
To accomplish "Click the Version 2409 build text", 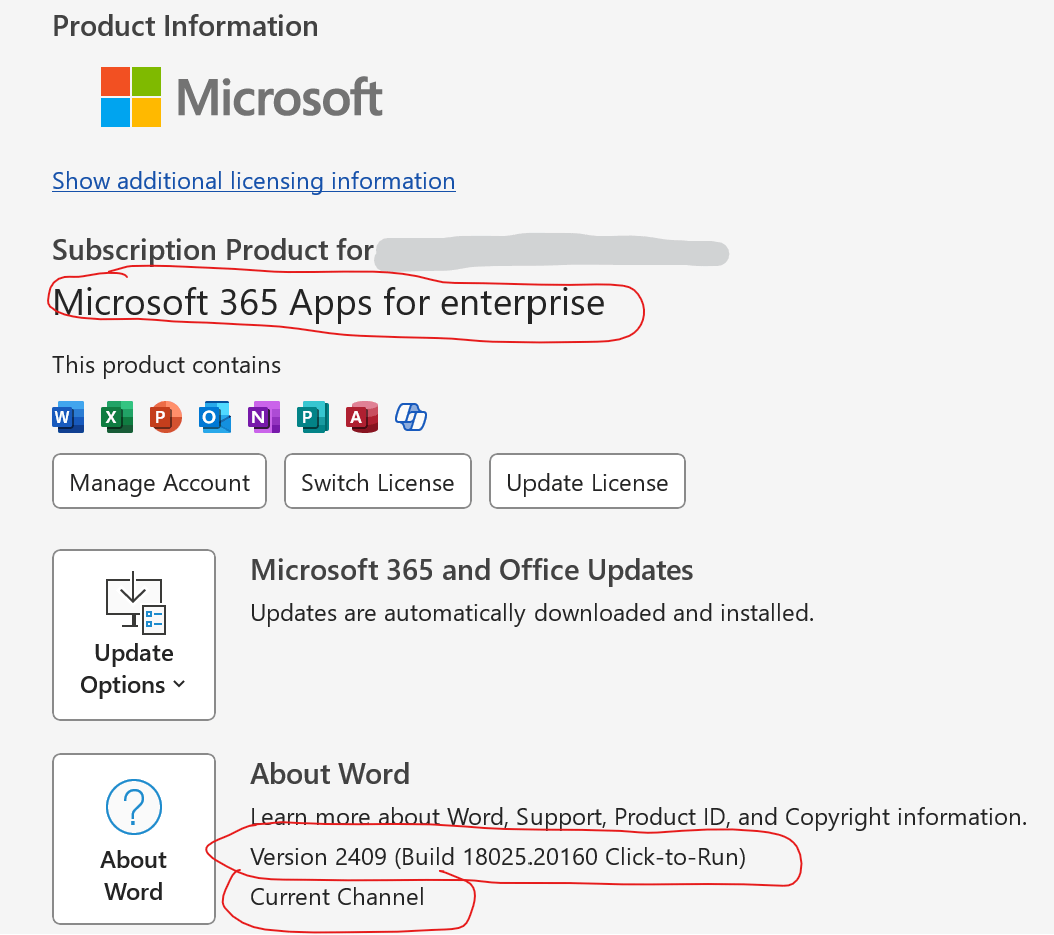I will (498, 857).
